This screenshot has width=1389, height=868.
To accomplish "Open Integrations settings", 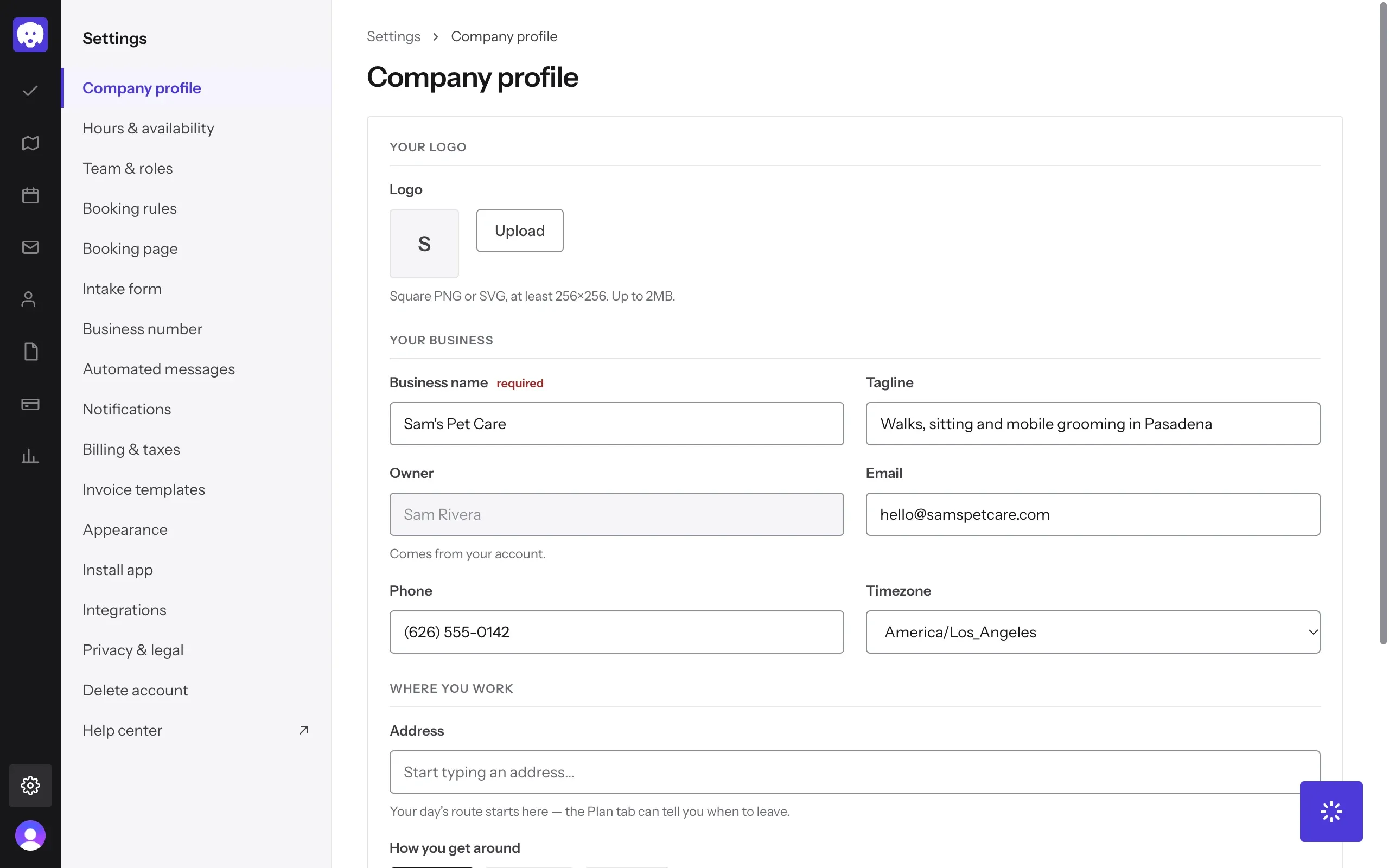I will [196, 610].
